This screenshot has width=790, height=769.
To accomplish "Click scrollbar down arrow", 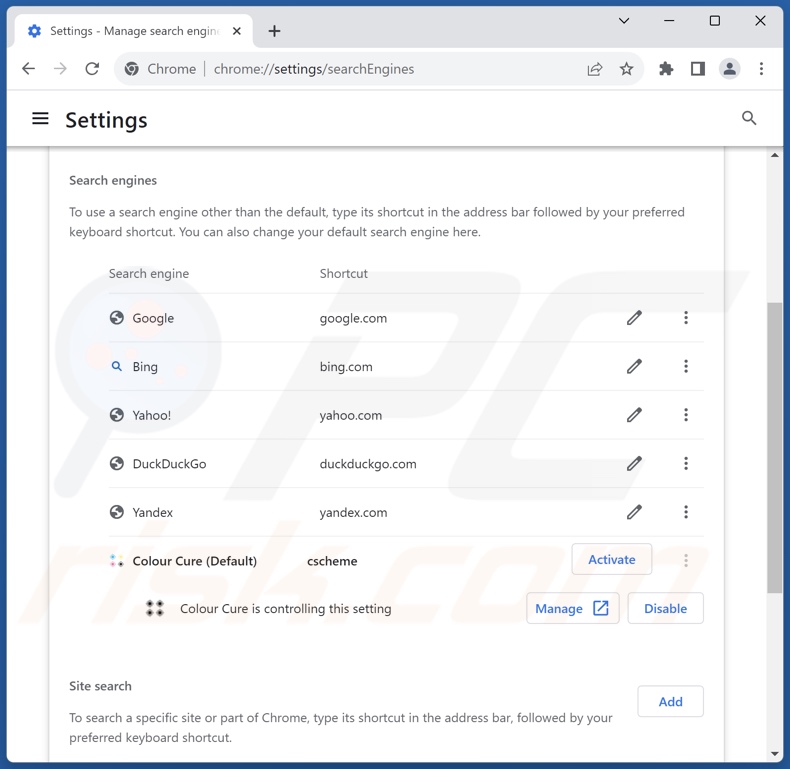I will pyautogui.click(x=775, y=754).
